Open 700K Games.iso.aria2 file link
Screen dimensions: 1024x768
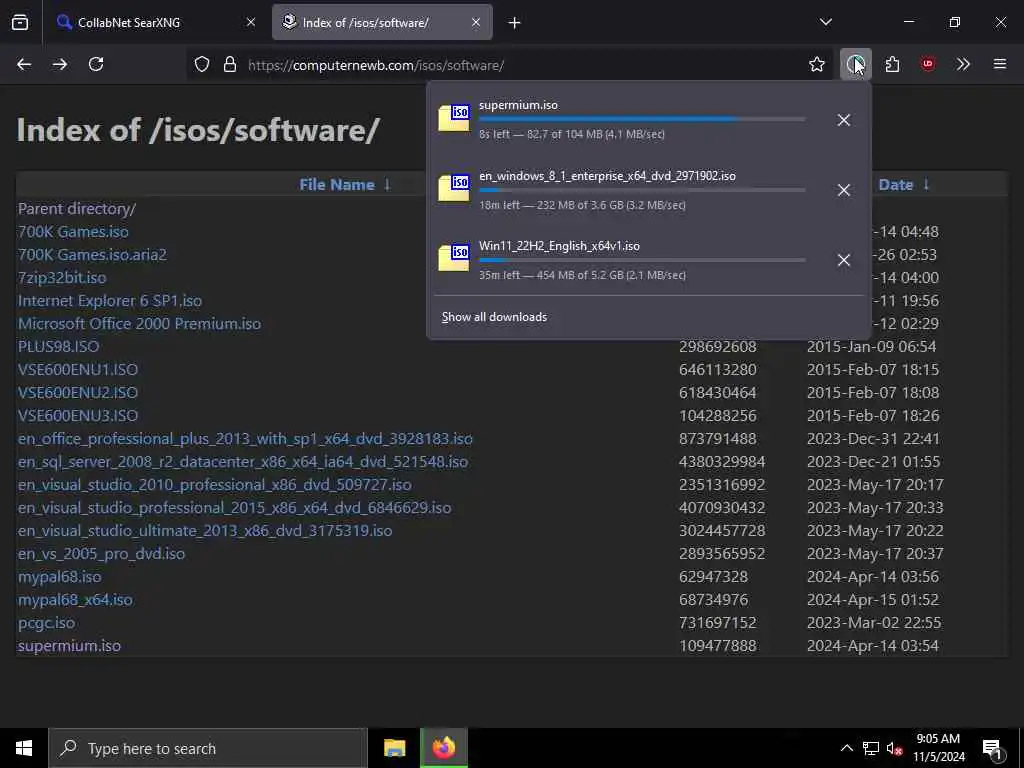tap(92, 255)
